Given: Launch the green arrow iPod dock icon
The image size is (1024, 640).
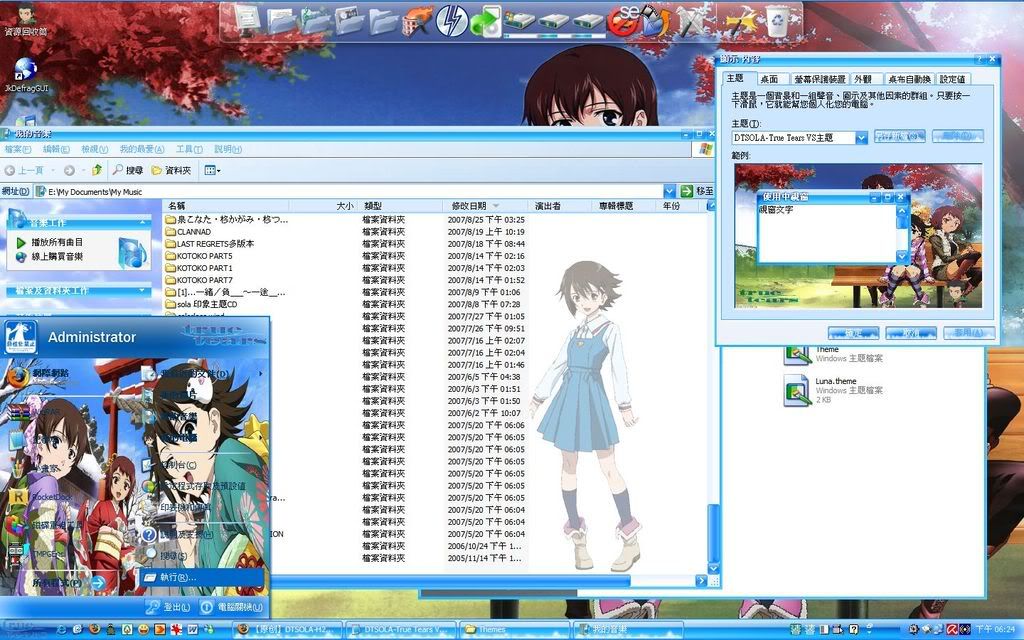Looking at the screenshot, I should coord(485,22).
